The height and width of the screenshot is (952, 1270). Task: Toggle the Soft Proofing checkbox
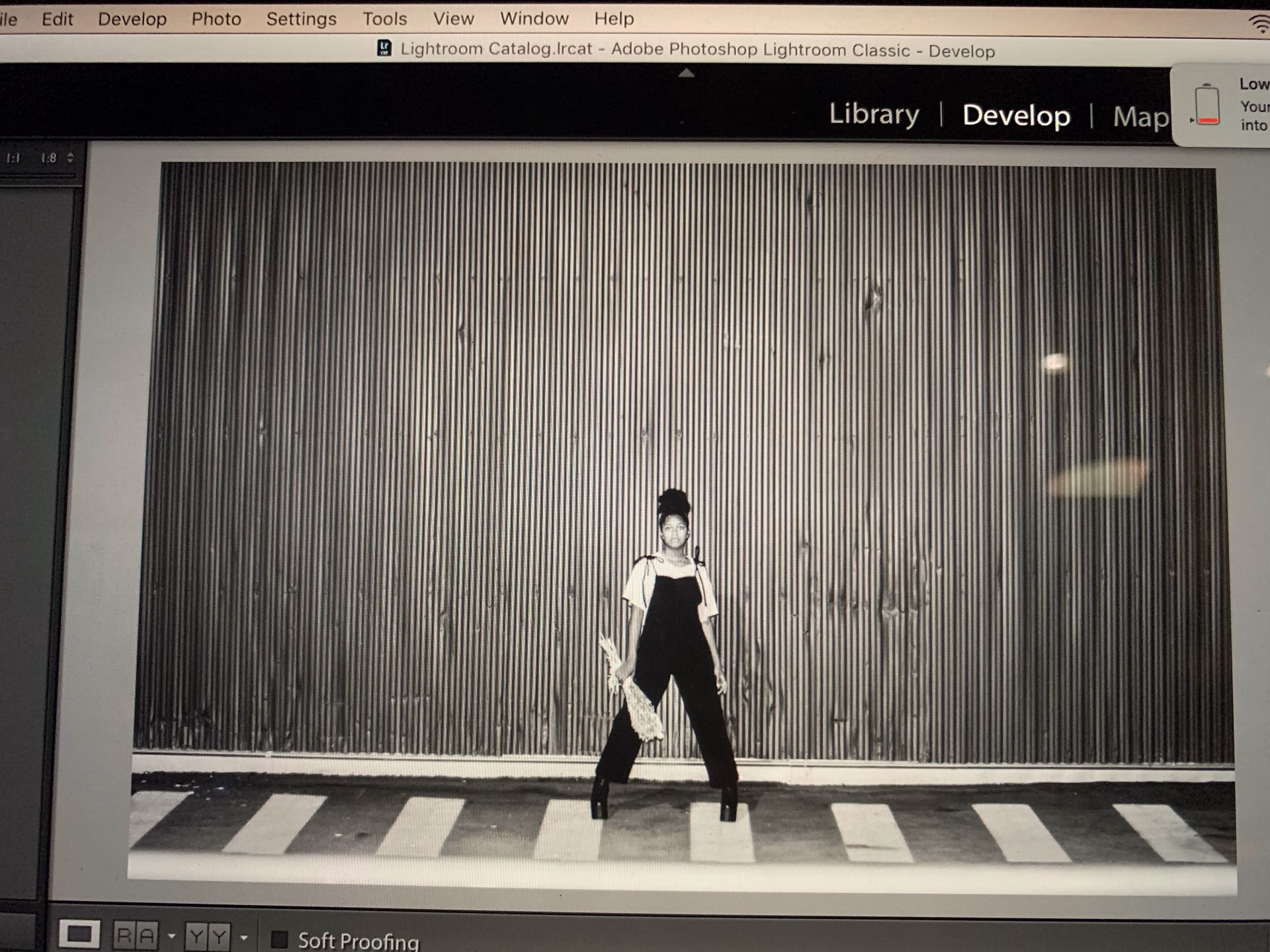click(280, 939)
